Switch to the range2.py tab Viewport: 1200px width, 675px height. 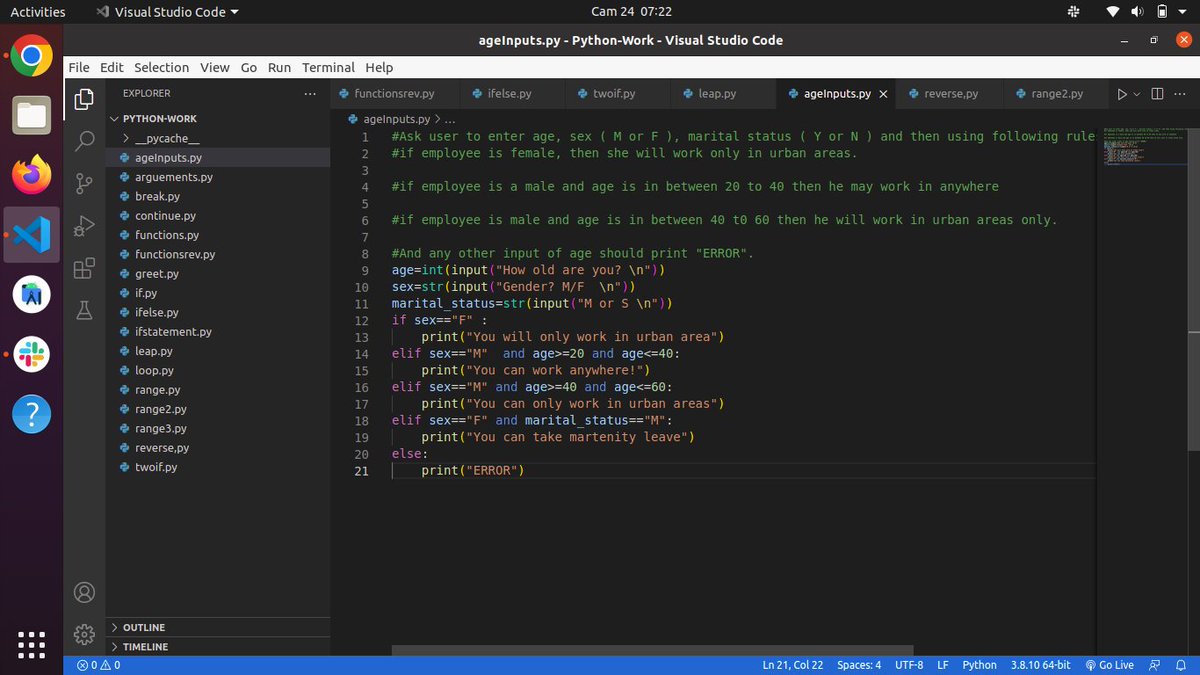tap(1057, 94)
